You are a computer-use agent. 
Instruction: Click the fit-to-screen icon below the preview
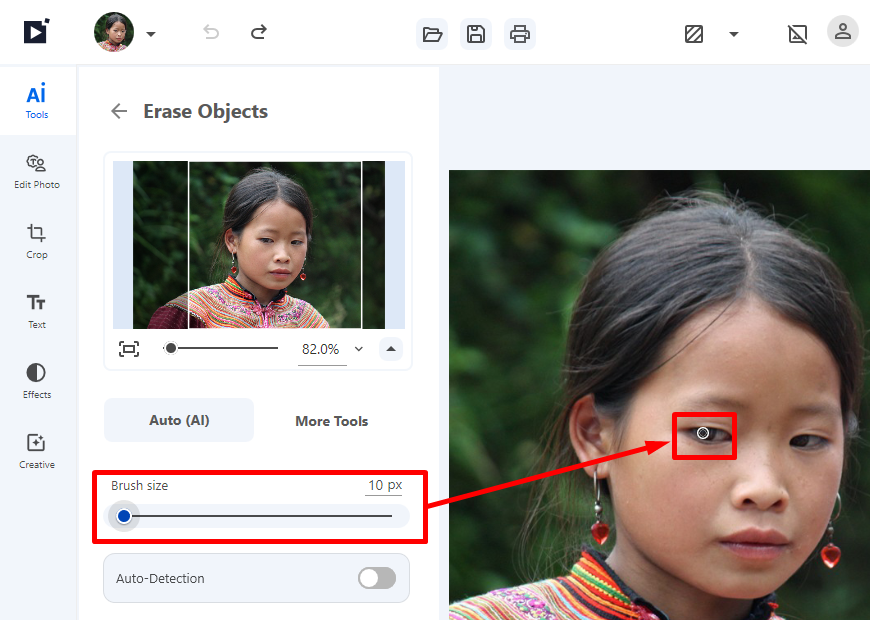[129, 349]
